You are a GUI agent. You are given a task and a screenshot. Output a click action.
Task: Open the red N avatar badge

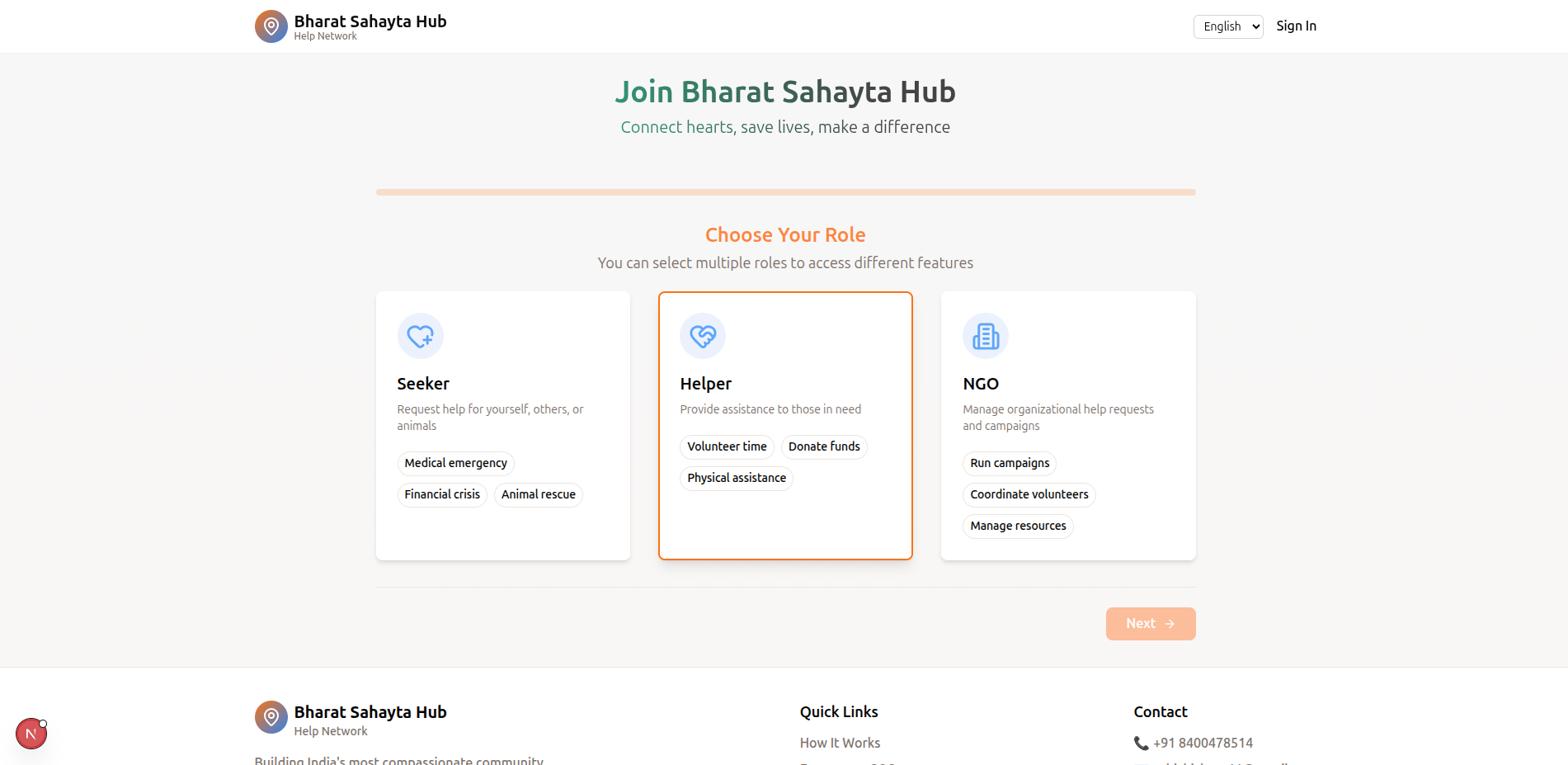point(31,734)
